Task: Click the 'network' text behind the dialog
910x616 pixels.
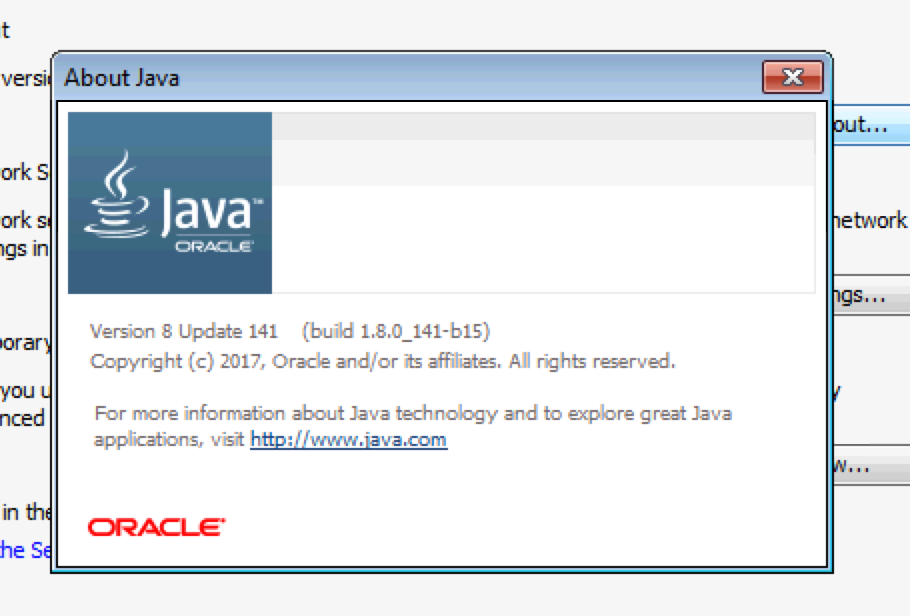Action: click(x=869, y=220)
